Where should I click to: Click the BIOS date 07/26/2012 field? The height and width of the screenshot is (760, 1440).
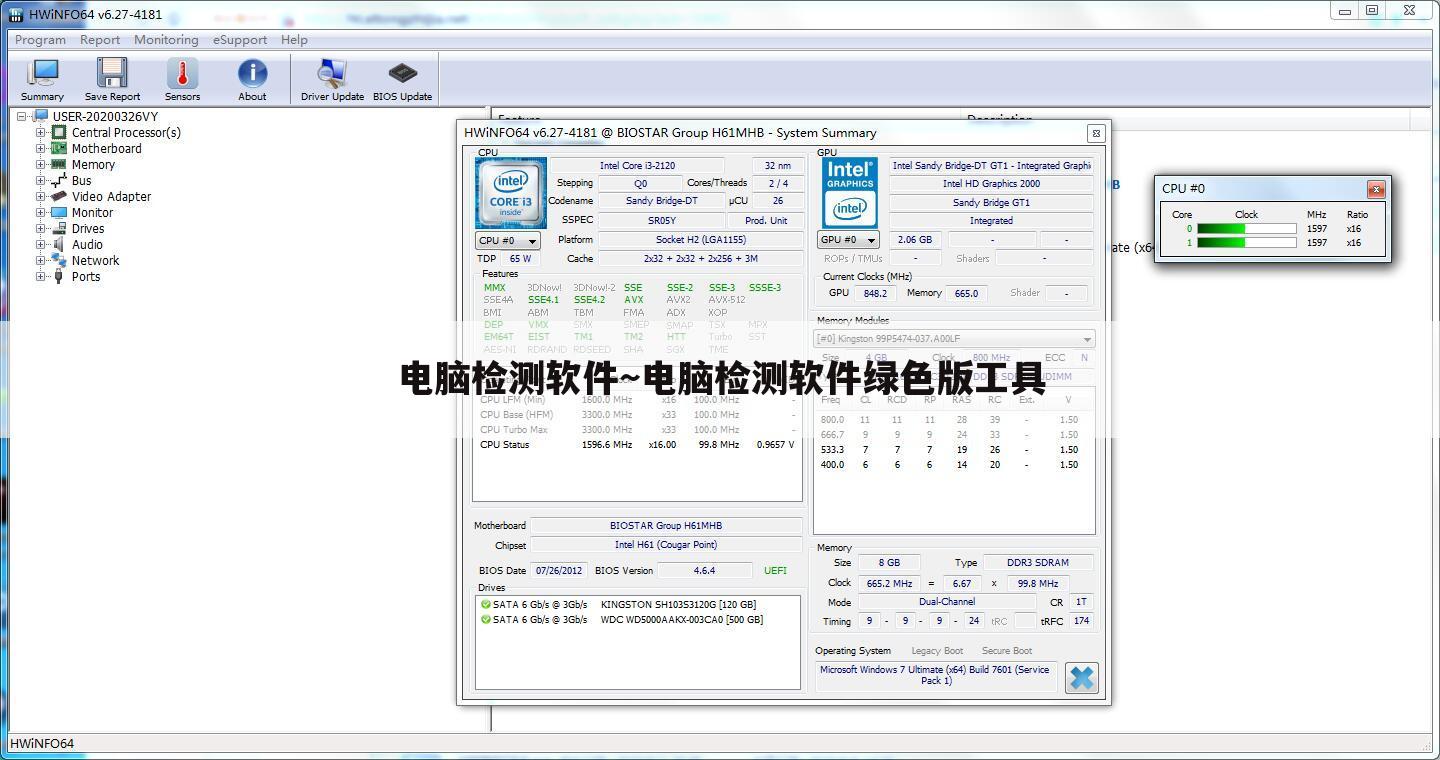point(559,571)
